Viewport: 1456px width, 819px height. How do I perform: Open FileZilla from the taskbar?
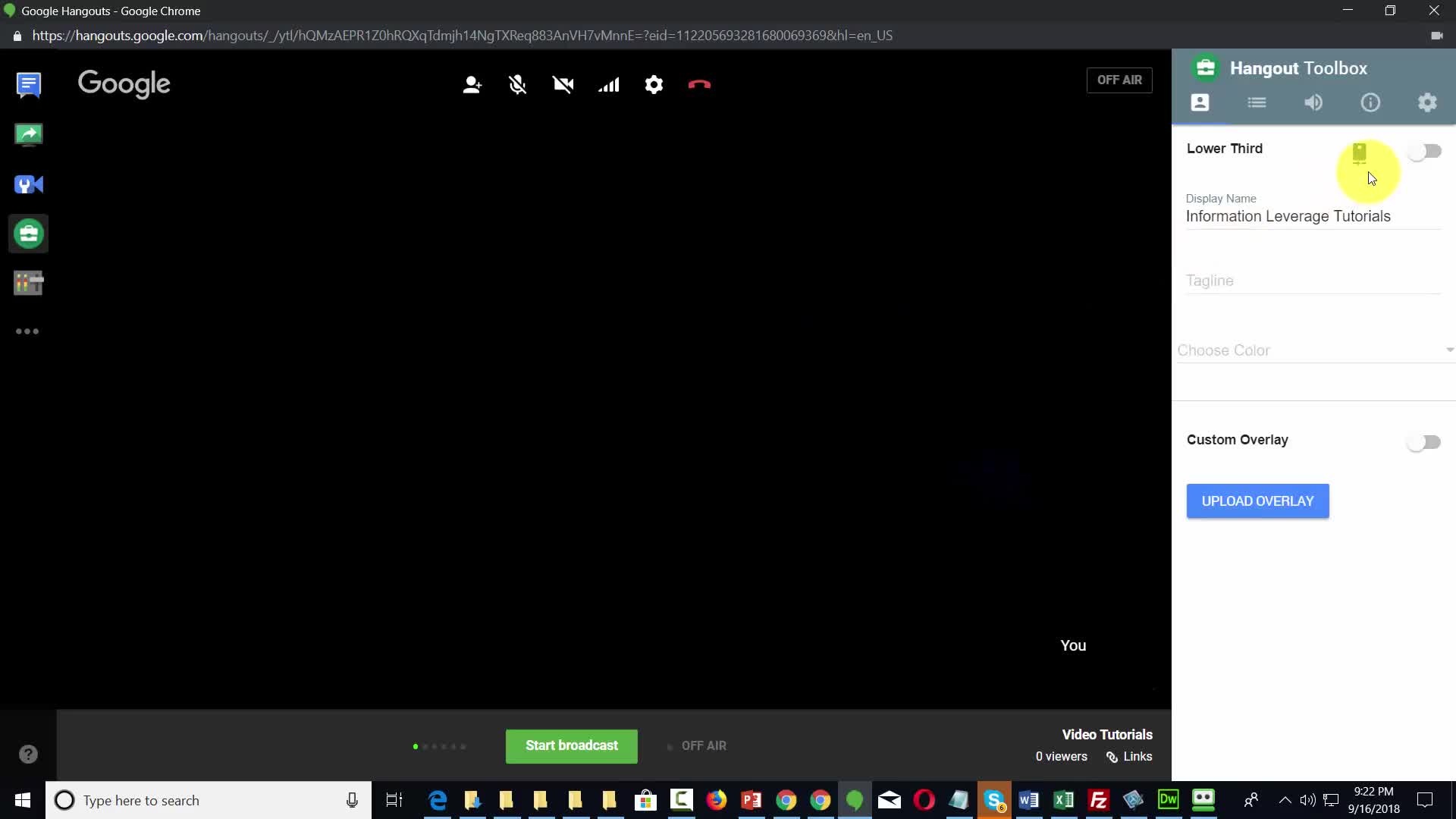pyautogui.click(x=1099, y=801)
